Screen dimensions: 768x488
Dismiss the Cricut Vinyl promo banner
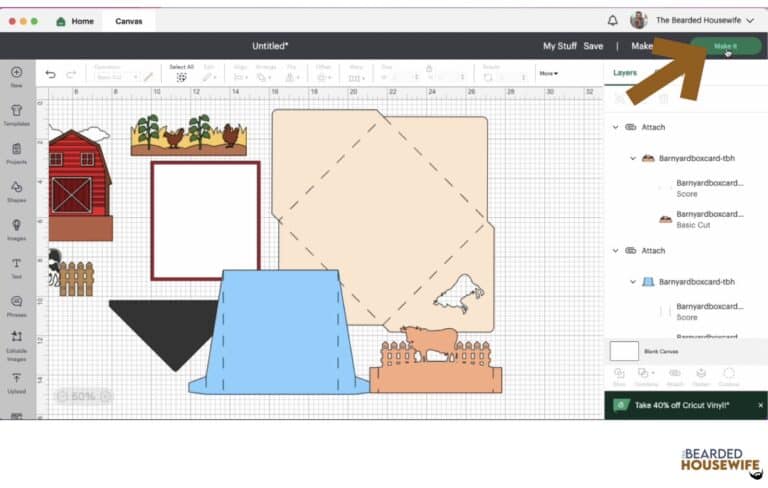760,405
